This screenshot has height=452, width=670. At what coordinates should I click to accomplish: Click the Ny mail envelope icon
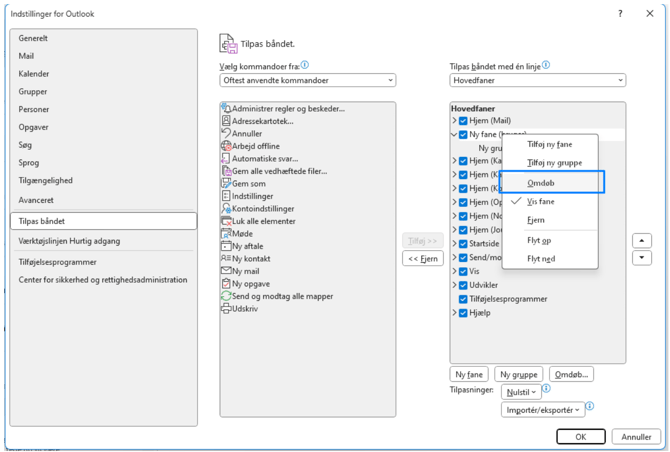[x=227, y=271]
